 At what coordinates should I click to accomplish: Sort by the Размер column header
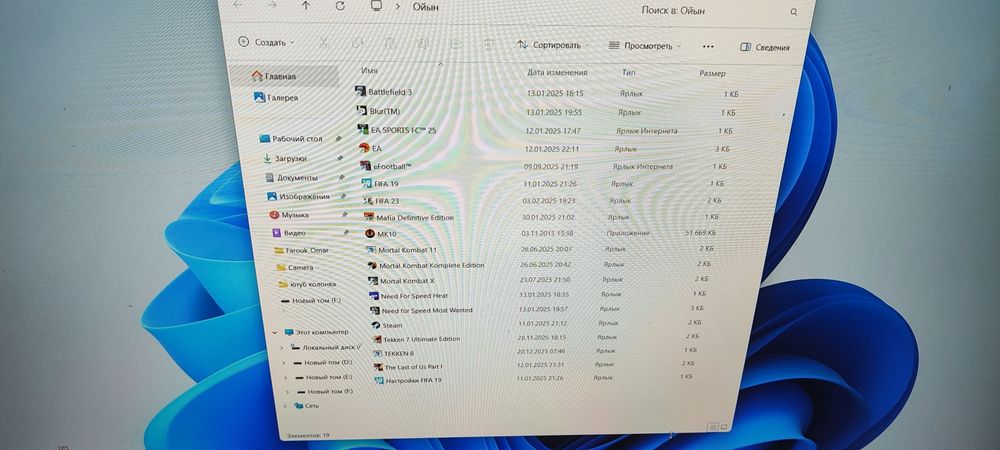click(x=712, y=73)
